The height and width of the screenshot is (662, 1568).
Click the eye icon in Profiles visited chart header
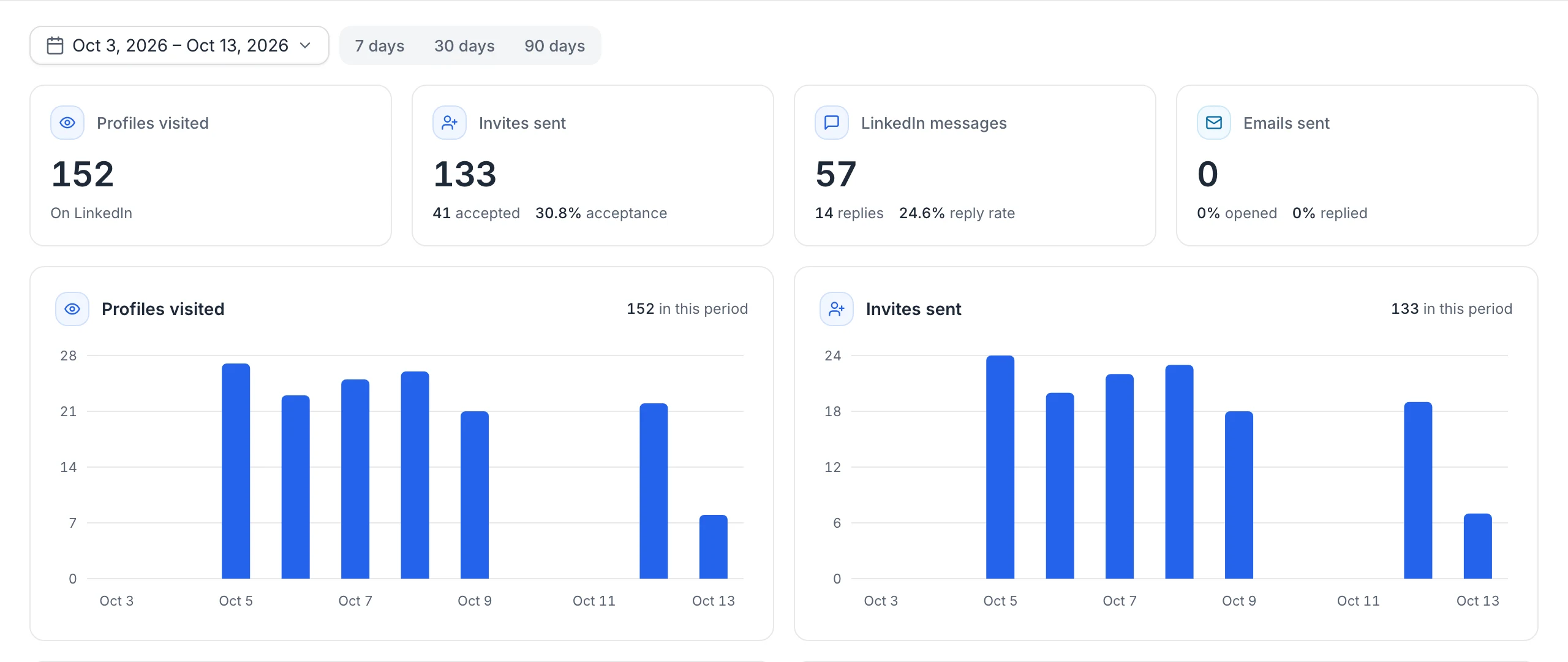click(72, 309)
